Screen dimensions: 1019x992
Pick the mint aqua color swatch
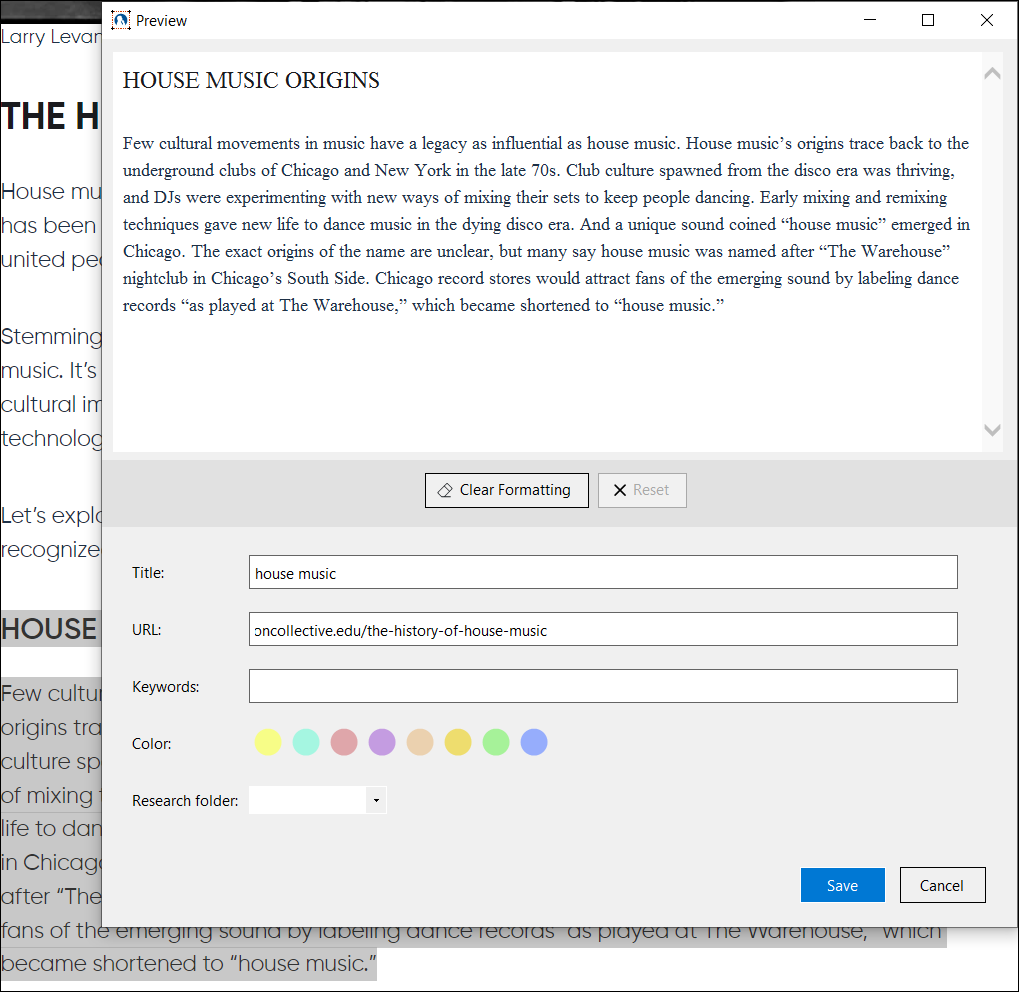point(306,743)
